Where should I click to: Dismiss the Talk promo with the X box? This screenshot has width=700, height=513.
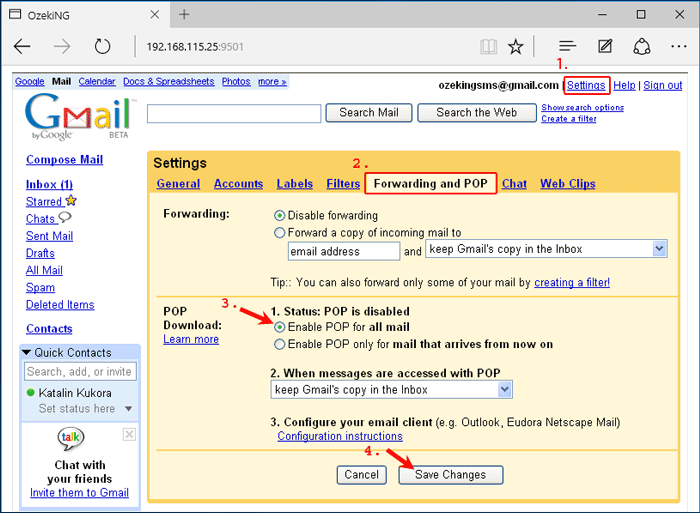coord(129,434)
